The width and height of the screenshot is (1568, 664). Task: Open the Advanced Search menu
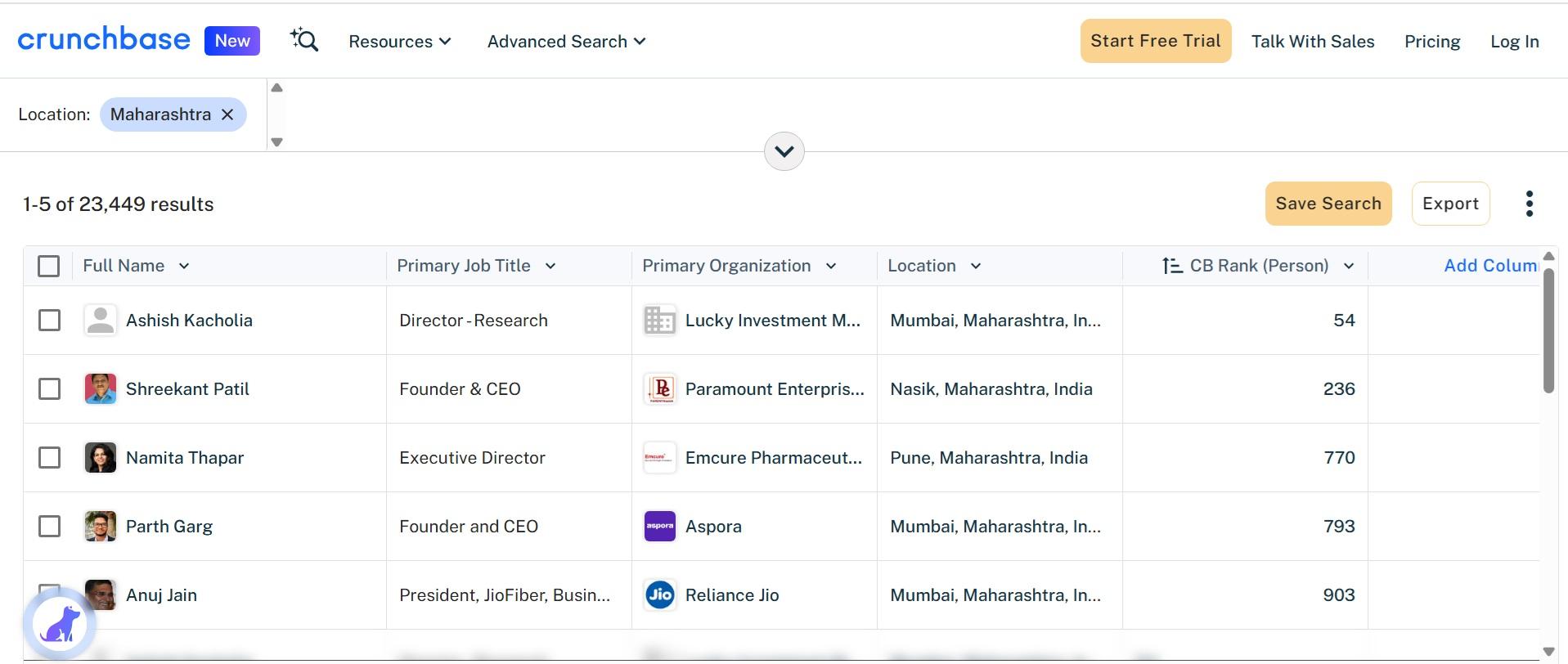tap(566, 42)
